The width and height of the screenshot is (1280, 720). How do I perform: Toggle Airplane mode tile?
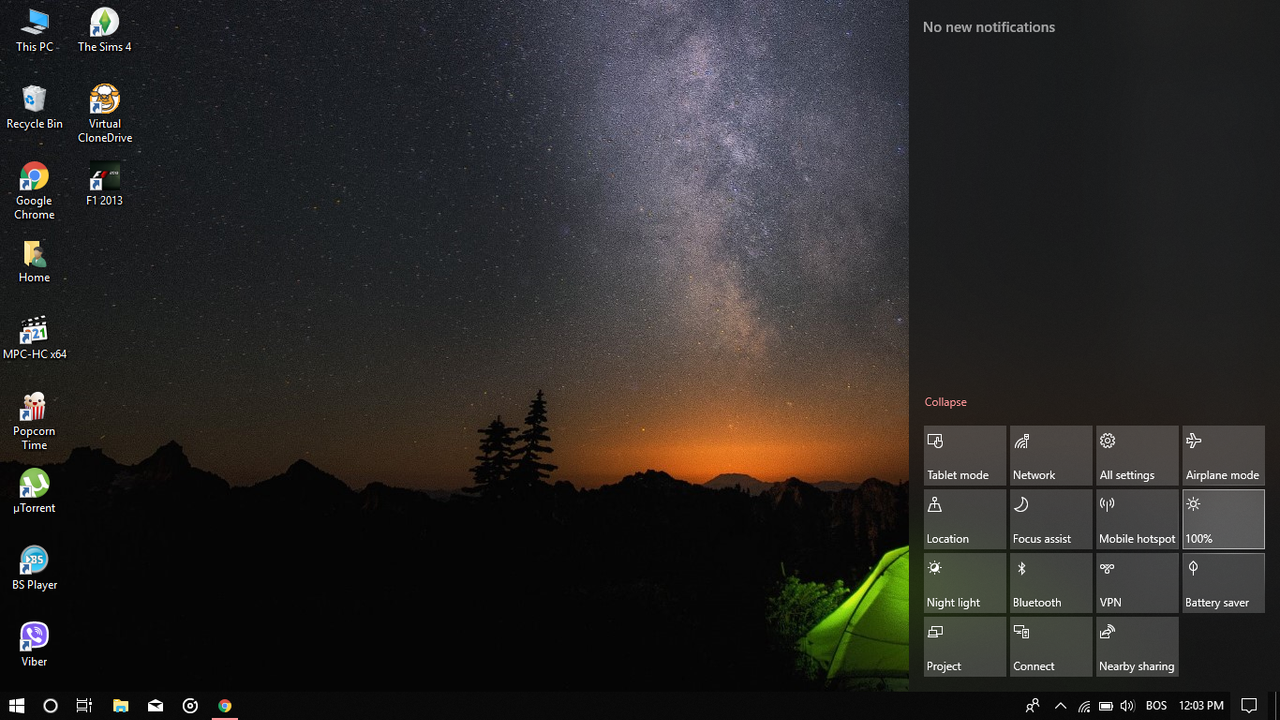[x=1224, y=456]
